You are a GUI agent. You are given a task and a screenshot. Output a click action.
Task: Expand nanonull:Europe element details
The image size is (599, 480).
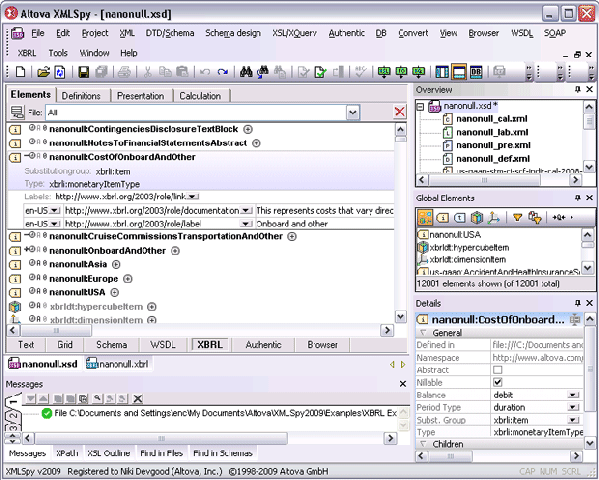[x=128, y=279]
